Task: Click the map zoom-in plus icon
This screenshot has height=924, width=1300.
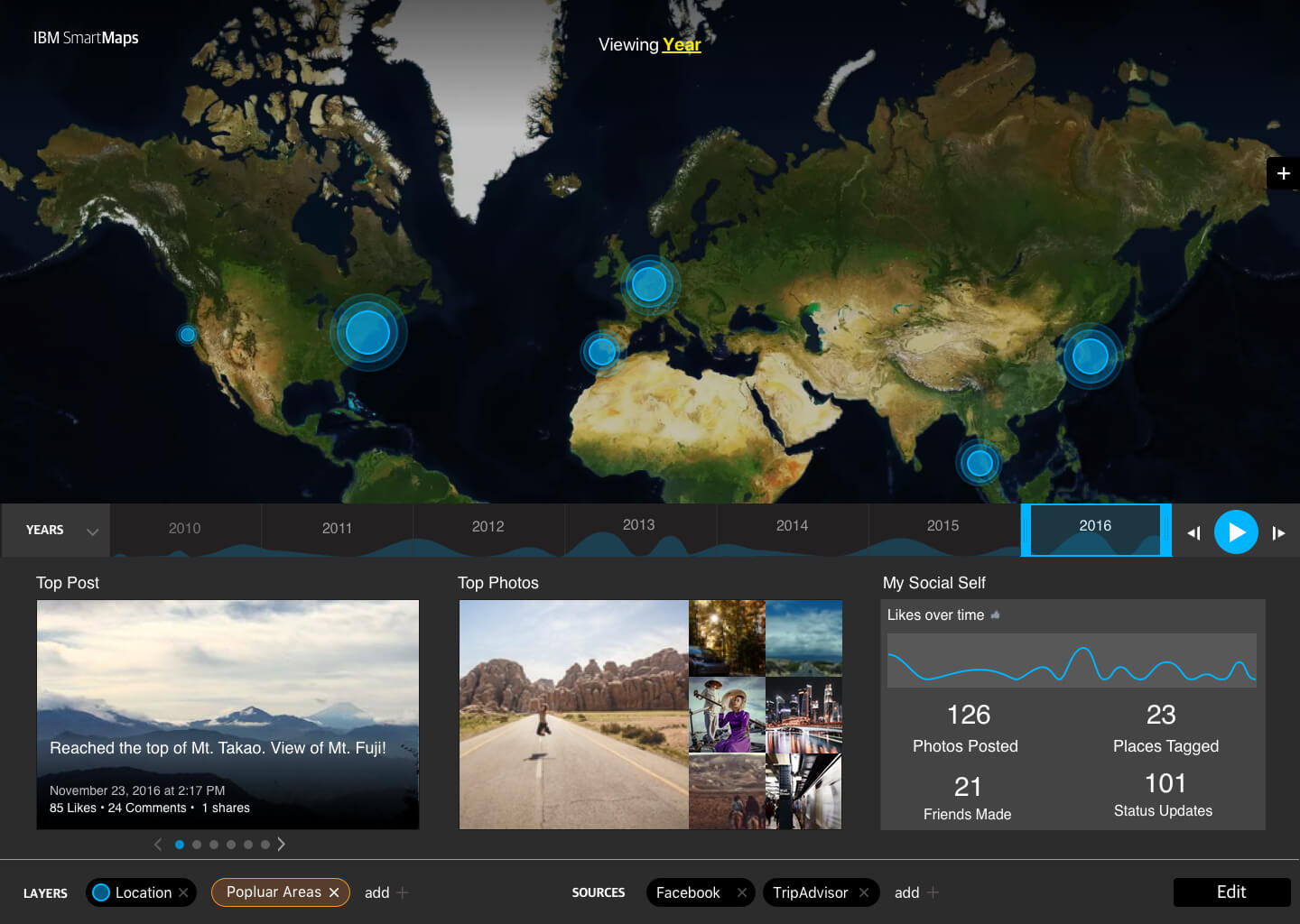Action: [x=1283, y=173]
